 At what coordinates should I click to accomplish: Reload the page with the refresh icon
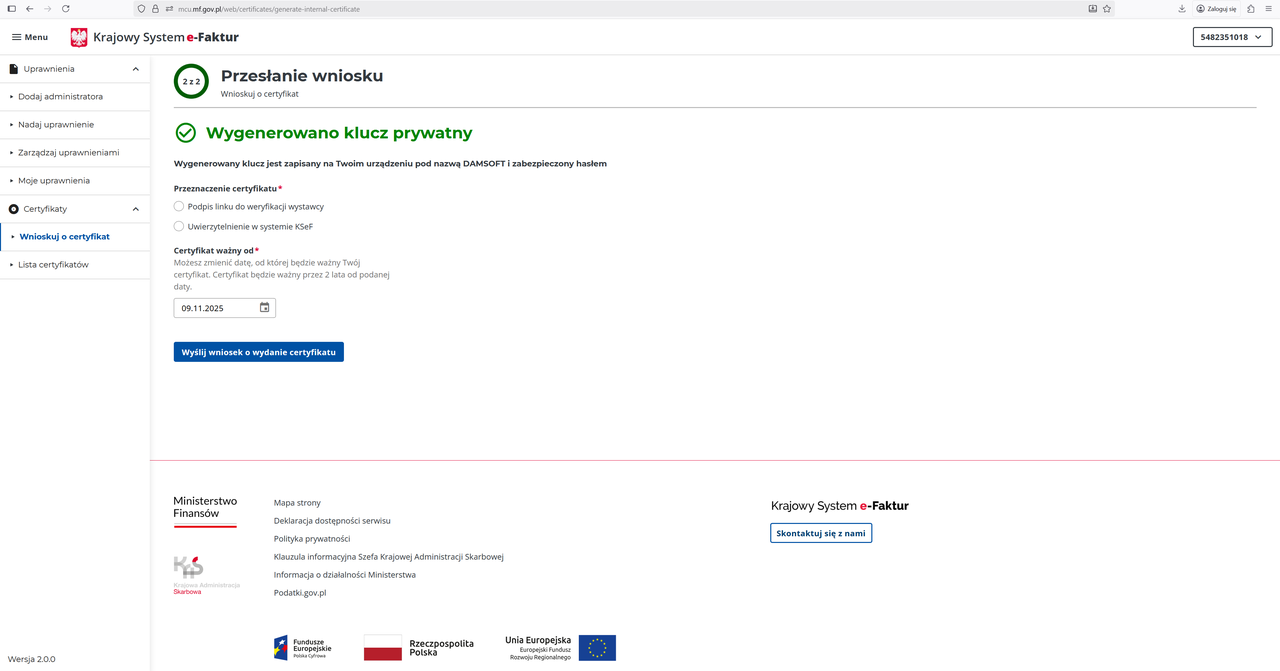(66, 9)
